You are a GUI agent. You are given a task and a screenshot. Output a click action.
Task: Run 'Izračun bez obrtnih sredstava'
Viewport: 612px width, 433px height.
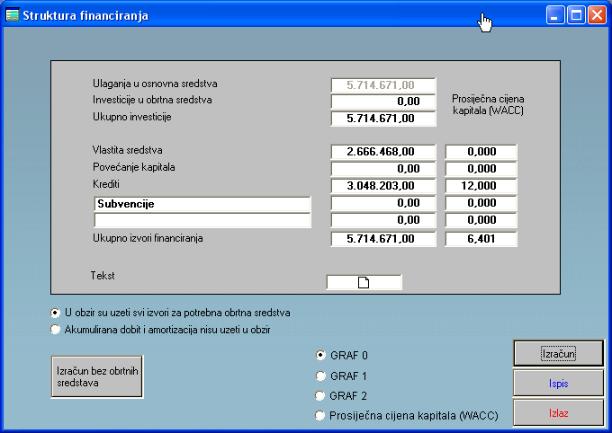(97, 377)
